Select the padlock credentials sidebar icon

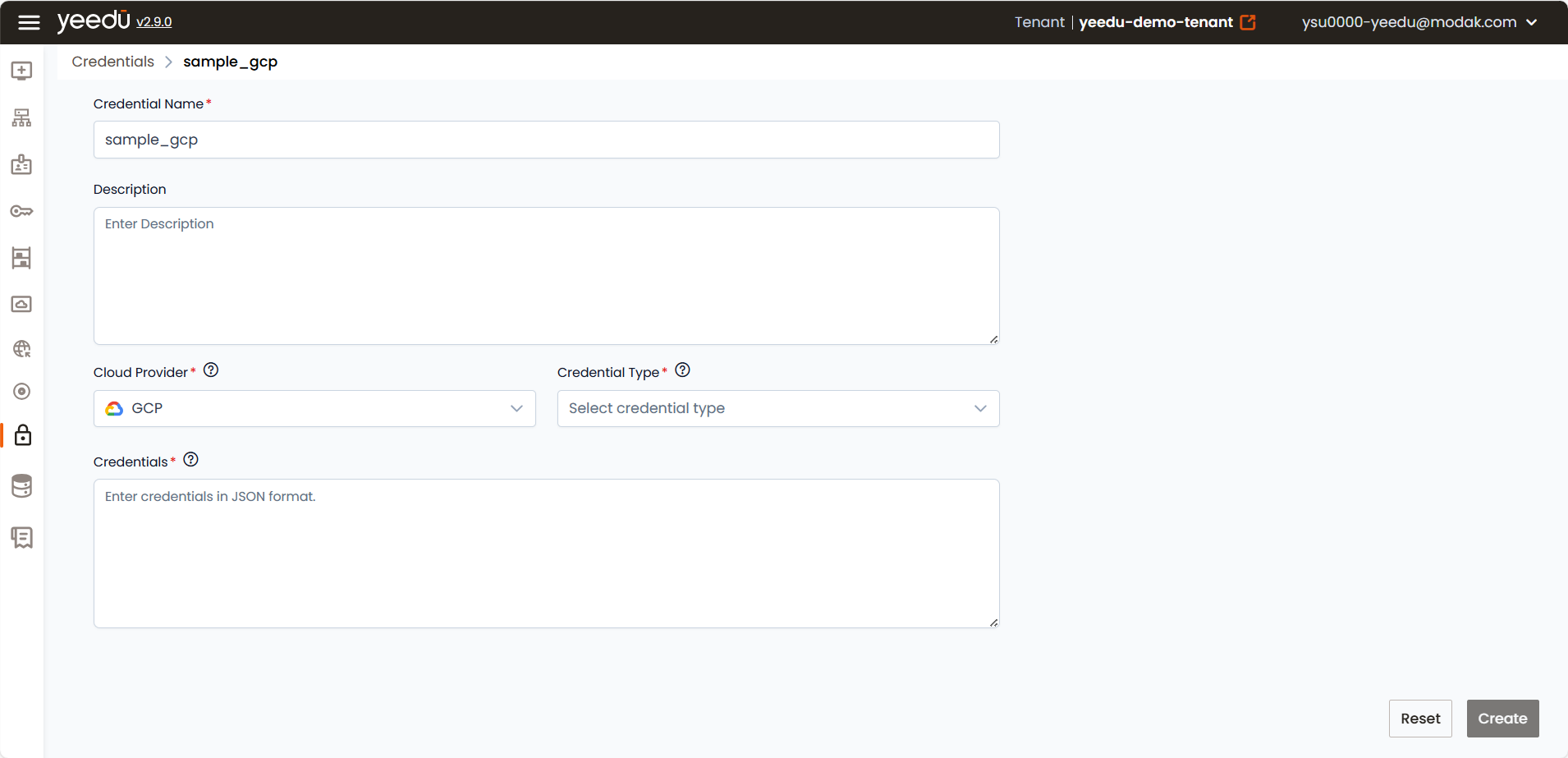click(x=23, y=434)
